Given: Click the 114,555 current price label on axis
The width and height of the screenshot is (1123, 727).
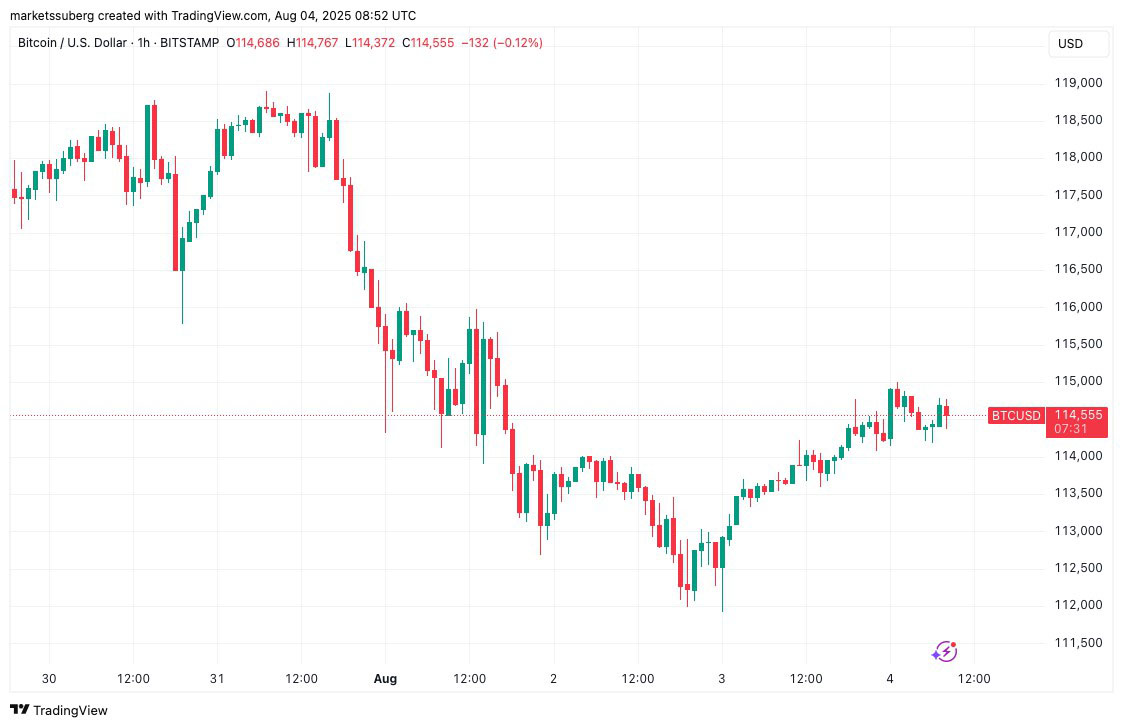Looking at the screenshot, I should click(x=1077, y=415).
